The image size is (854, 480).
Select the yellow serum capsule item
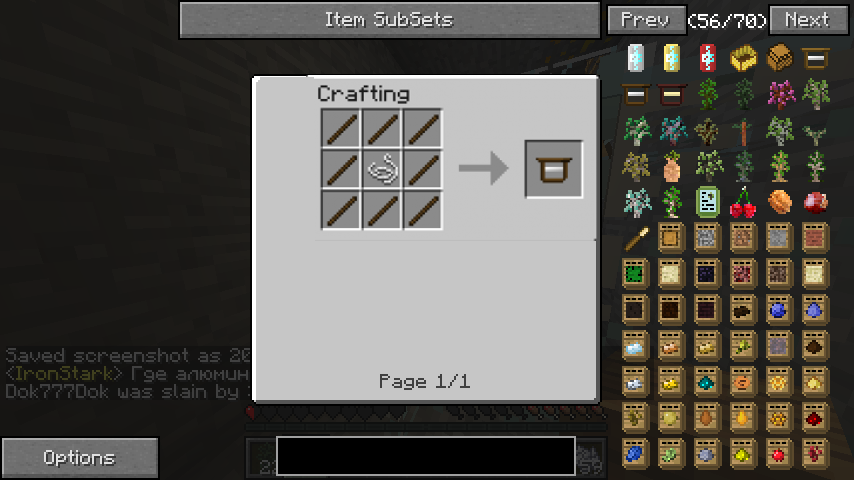[672, 58]
